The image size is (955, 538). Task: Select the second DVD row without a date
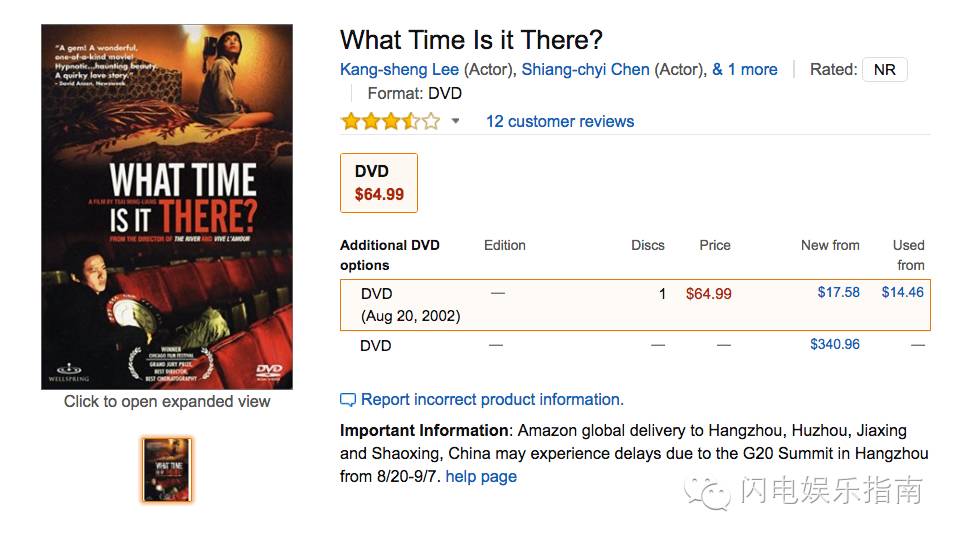(x=376, y=346)
